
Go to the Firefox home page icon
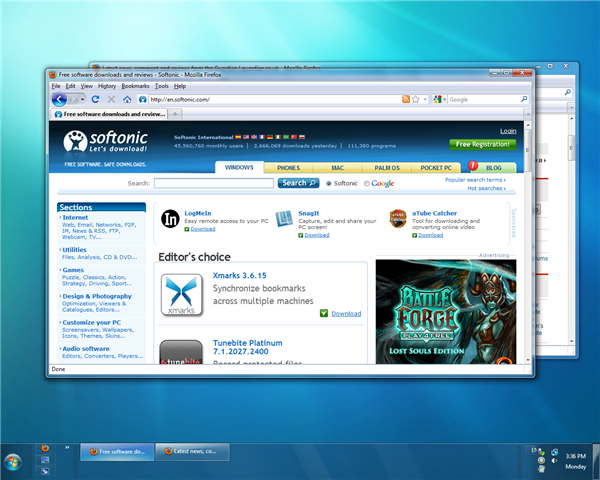pyautogui.click(x=127, y=100)
